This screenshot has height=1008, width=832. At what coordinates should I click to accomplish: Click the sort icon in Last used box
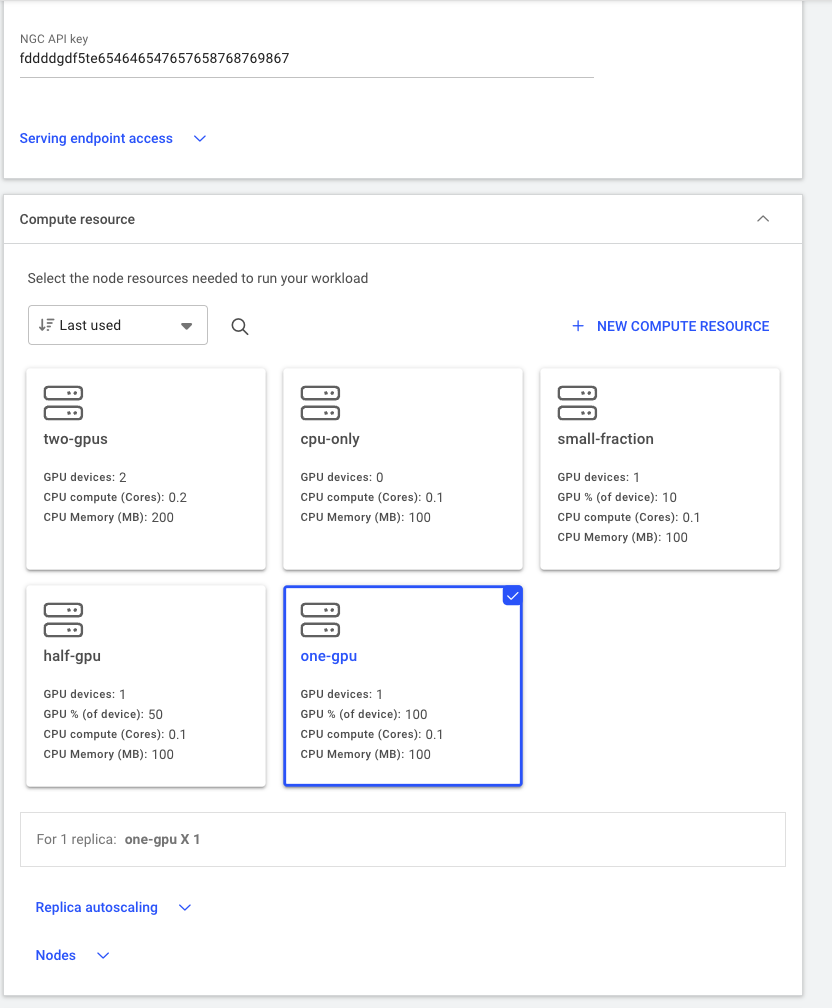point(46,325)
